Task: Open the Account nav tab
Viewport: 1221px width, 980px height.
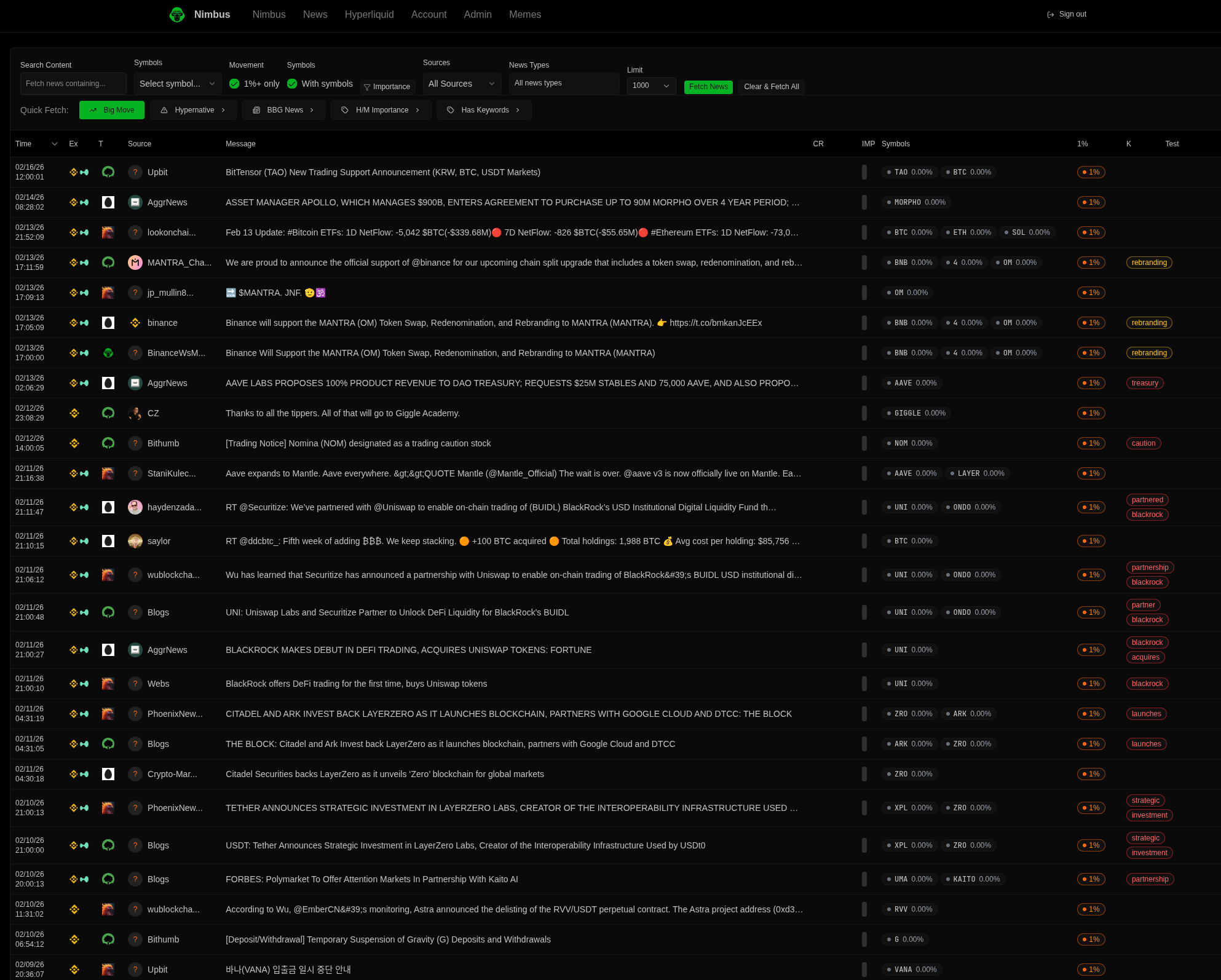Action: [429, 15]
